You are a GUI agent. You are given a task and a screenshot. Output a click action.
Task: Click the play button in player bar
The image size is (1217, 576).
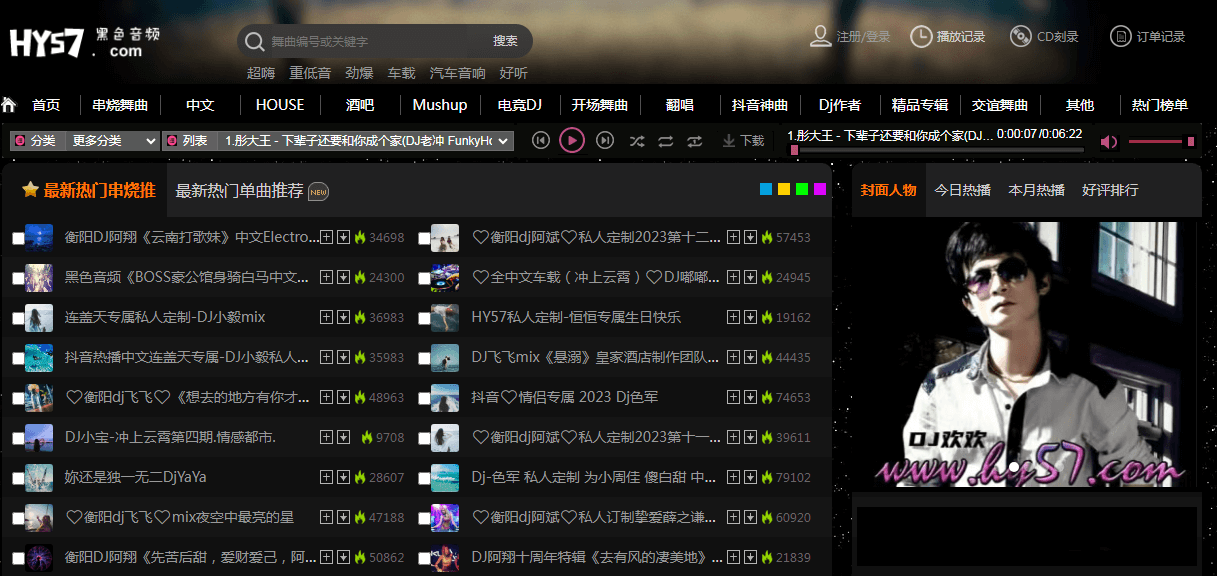572,141
